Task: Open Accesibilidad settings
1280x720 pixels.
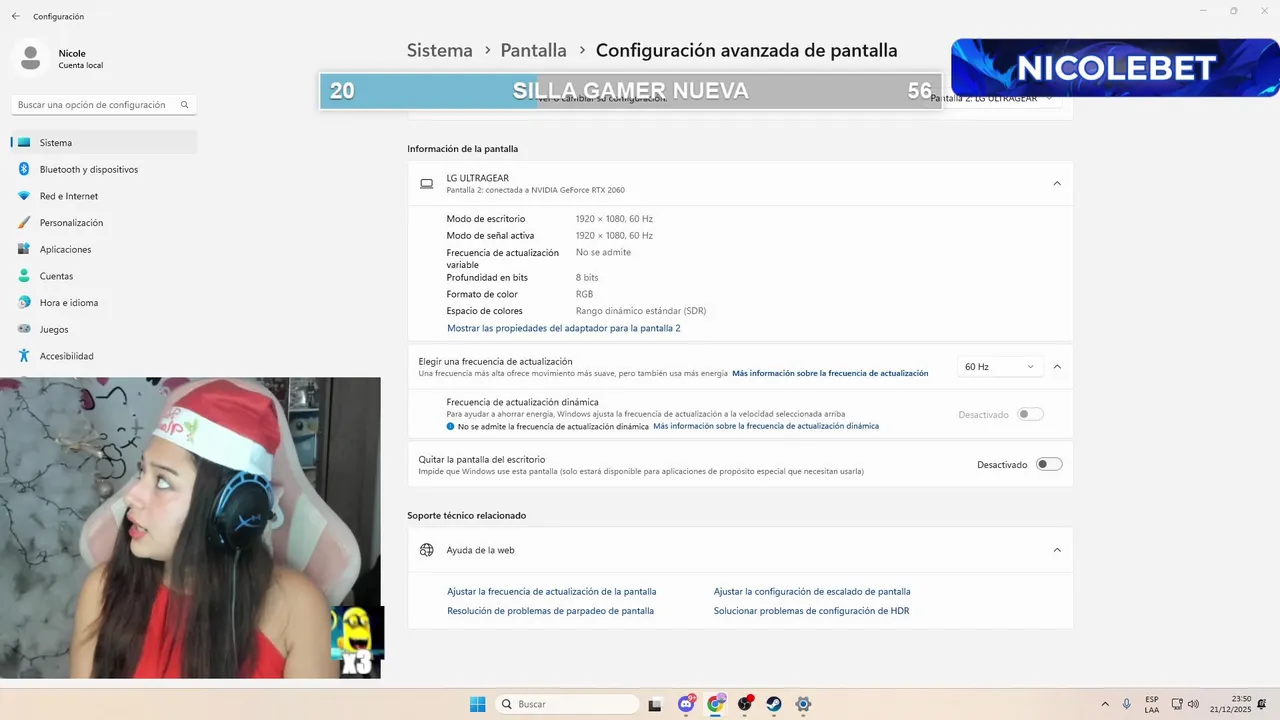Action: [x=104, y=356]
